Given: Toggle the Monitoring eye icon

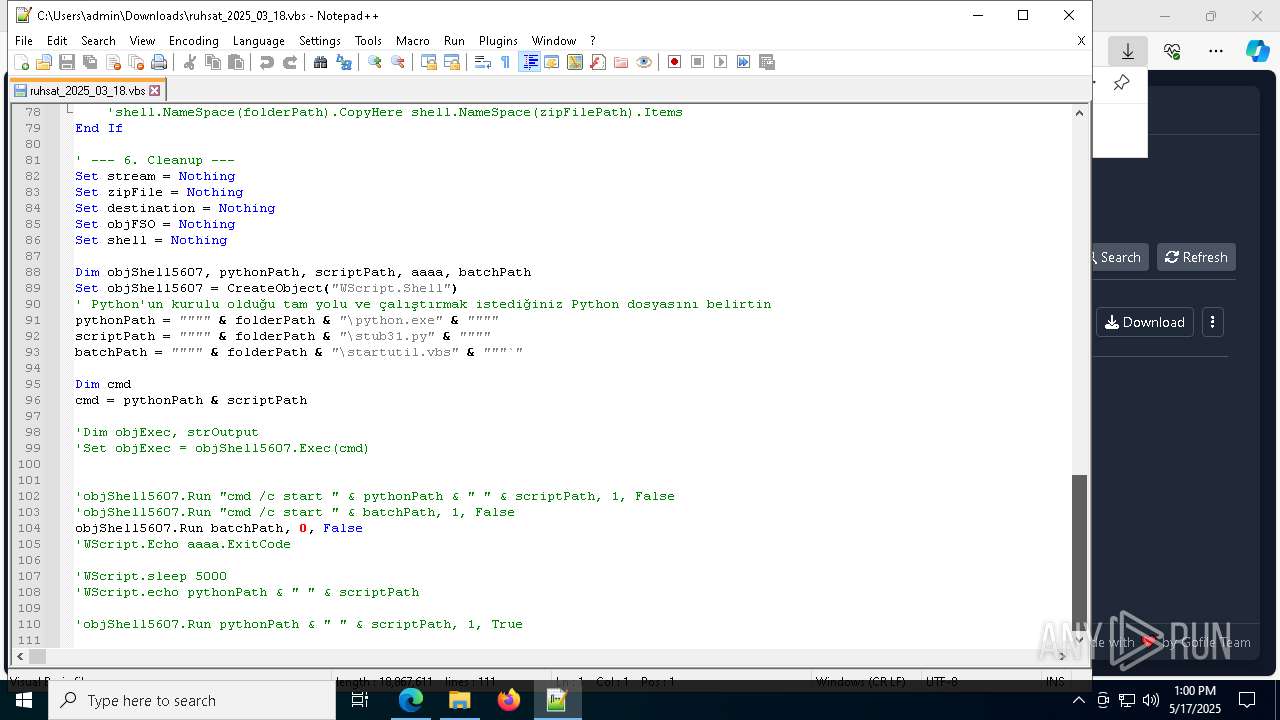Looking at the screenshot, I should point(644,62).
